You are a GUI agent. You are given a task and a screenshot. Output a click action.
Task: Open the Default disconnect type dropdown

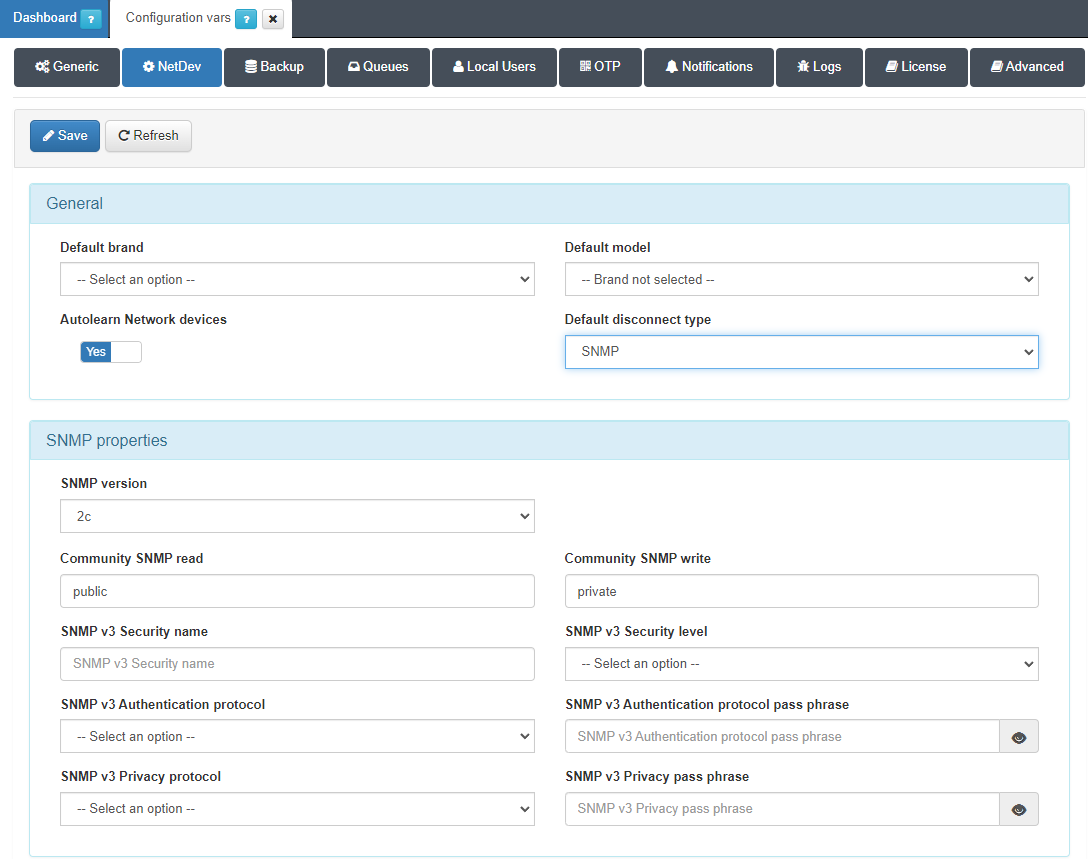point(801,352)
